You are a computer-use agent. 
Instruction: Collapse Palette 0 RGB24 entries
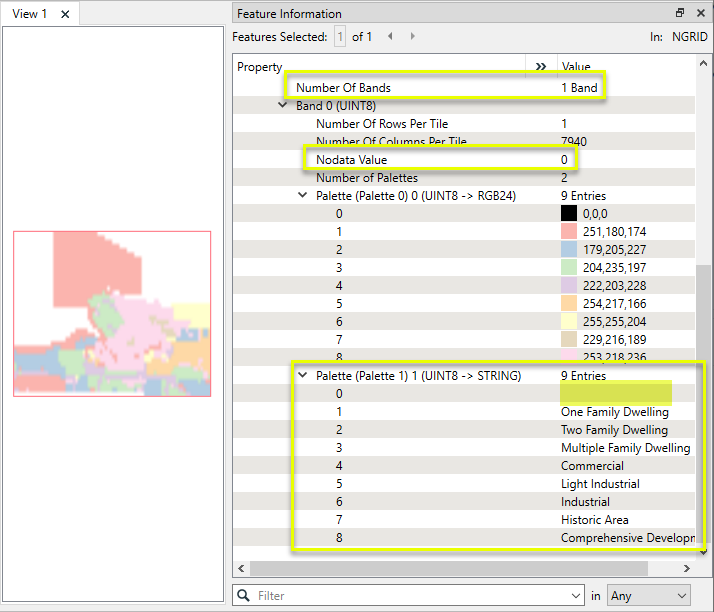[x=303, y=196]
